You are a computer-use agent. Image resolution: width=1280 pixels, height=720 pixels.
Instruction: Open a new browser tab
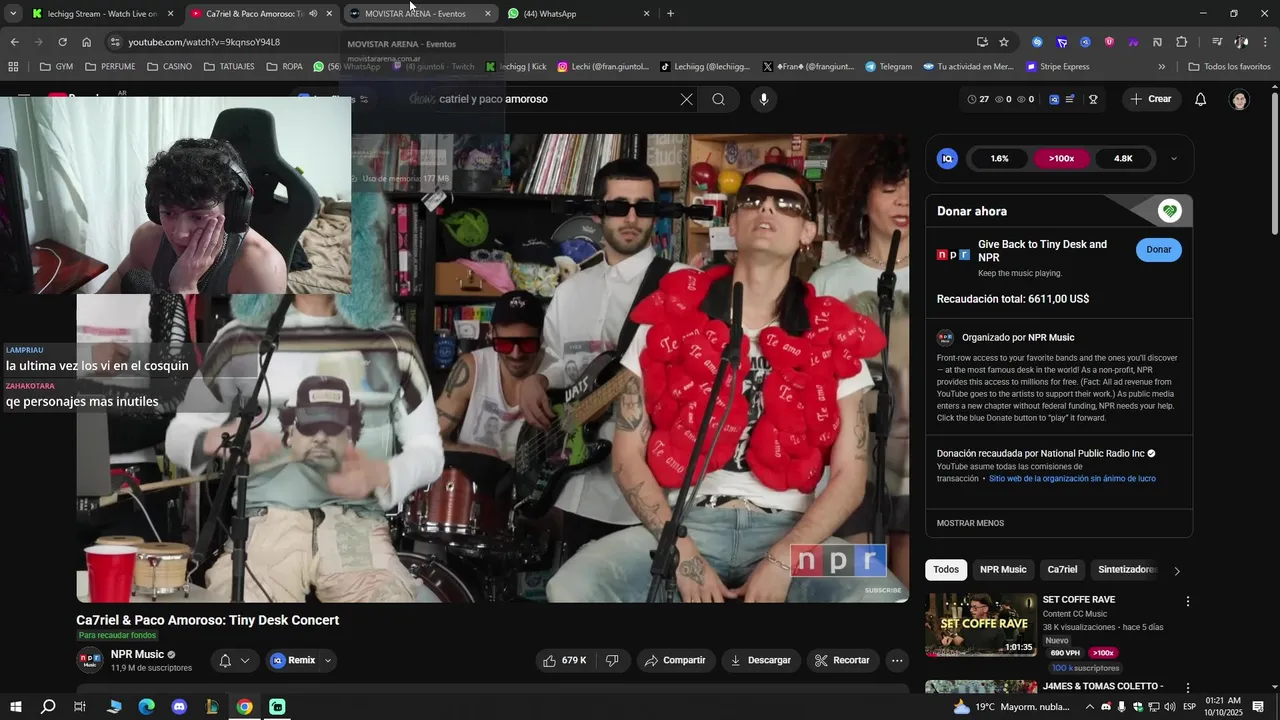(x=670, y=14)
